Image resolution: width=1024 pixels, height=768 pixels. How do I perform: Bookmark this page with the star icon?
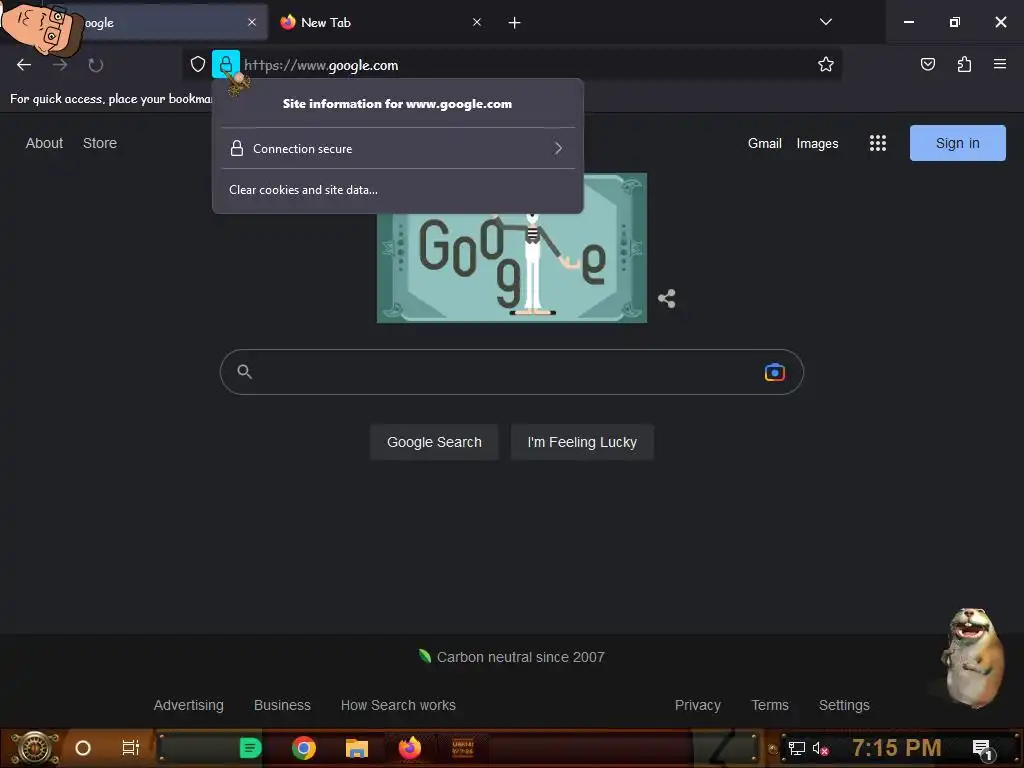point(825,64)
